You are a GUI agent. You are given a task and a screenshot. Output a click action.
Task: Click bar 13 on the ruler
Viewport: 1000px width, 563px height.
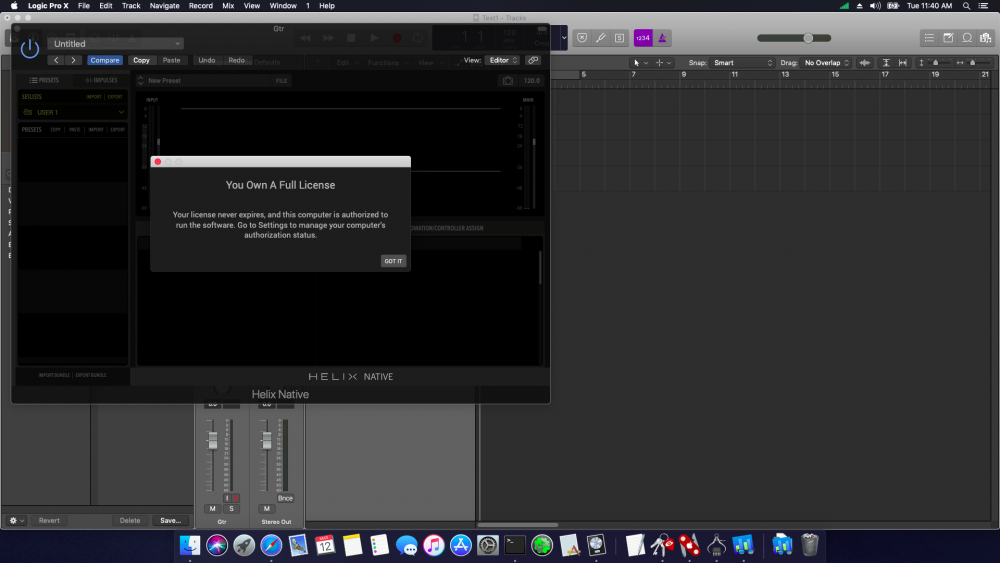point(785,75)
